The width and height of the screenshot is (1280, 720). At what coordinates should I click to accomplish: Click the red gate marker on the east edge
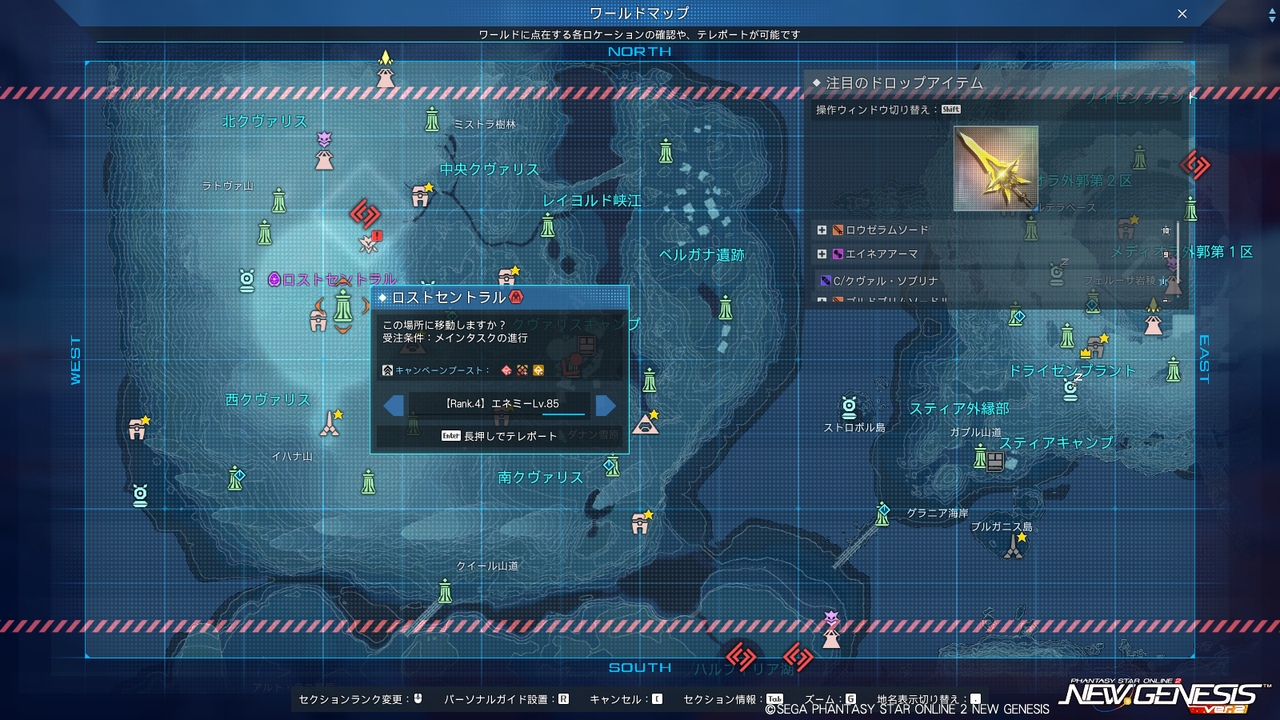click(1194, 164)
